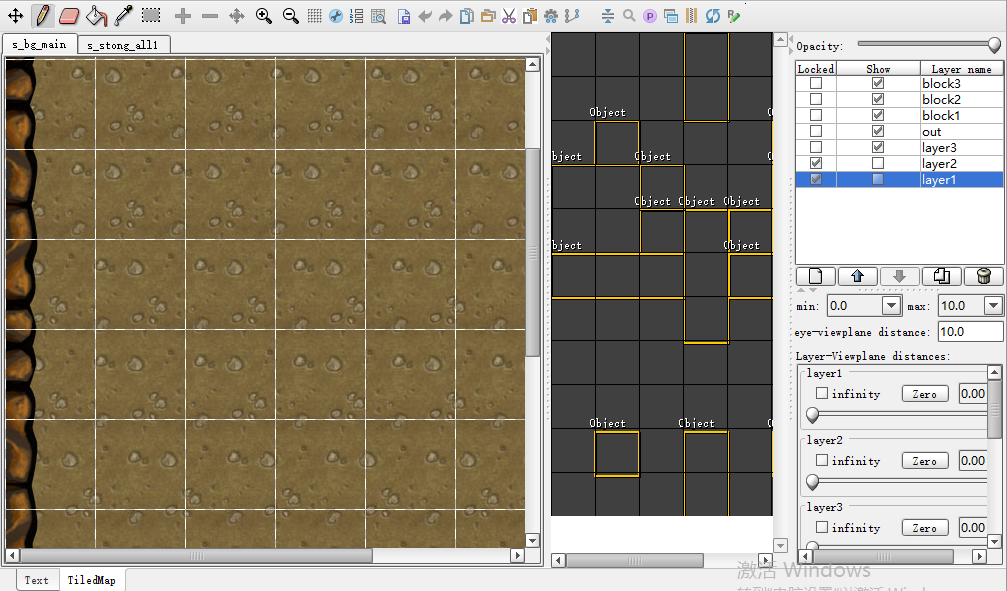This screenshot has height=591, width=1007.
Task: Lock the block3 layer
Action: pos(816,84)
